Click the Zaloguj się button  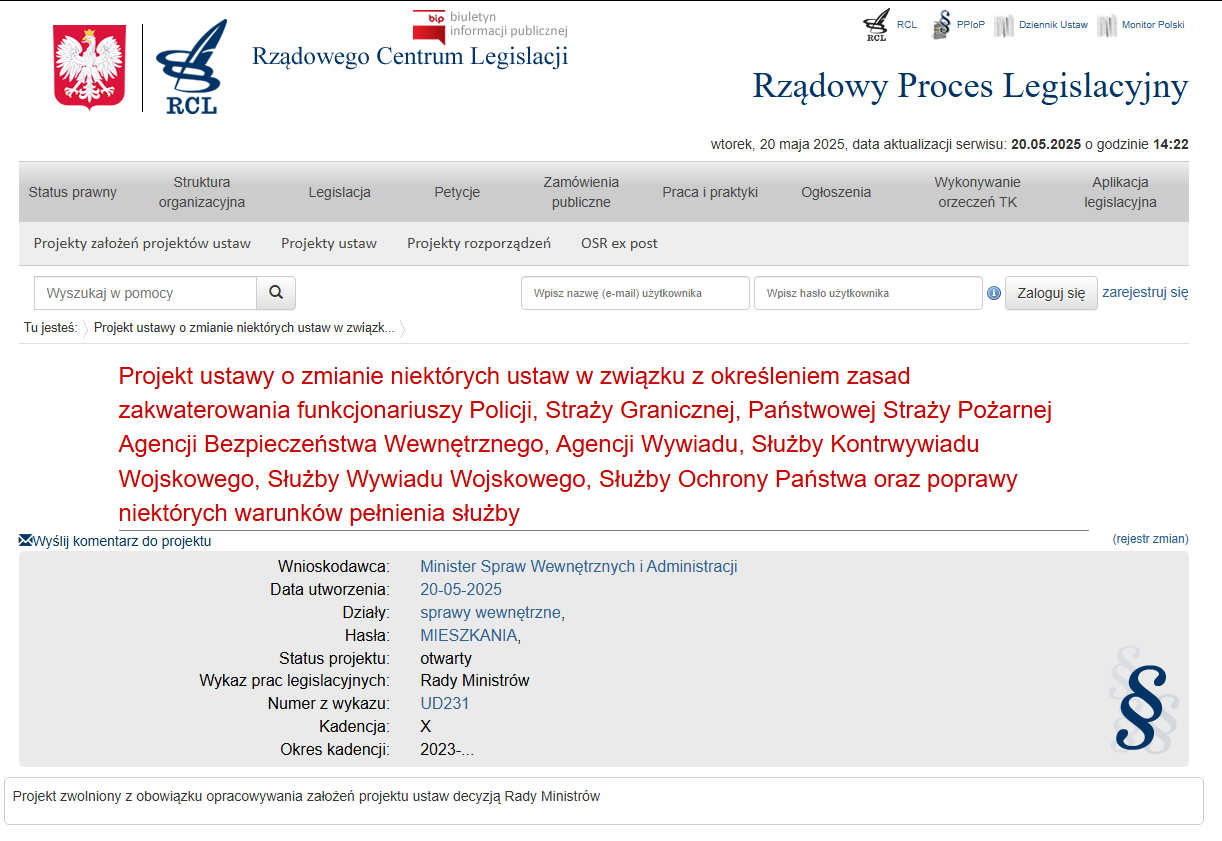[1051, 293]
